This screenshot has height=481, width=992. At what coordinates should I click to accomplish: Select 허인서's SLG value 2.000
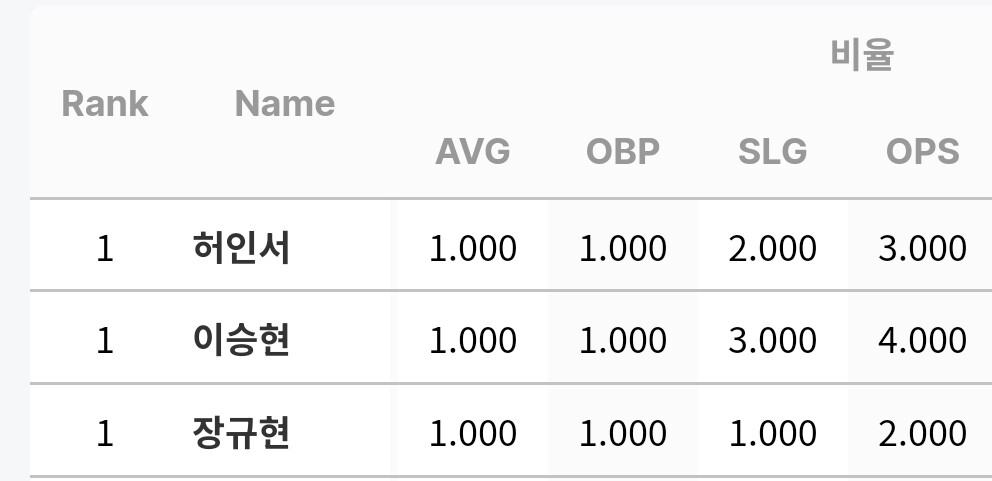[x=772, y=247]
